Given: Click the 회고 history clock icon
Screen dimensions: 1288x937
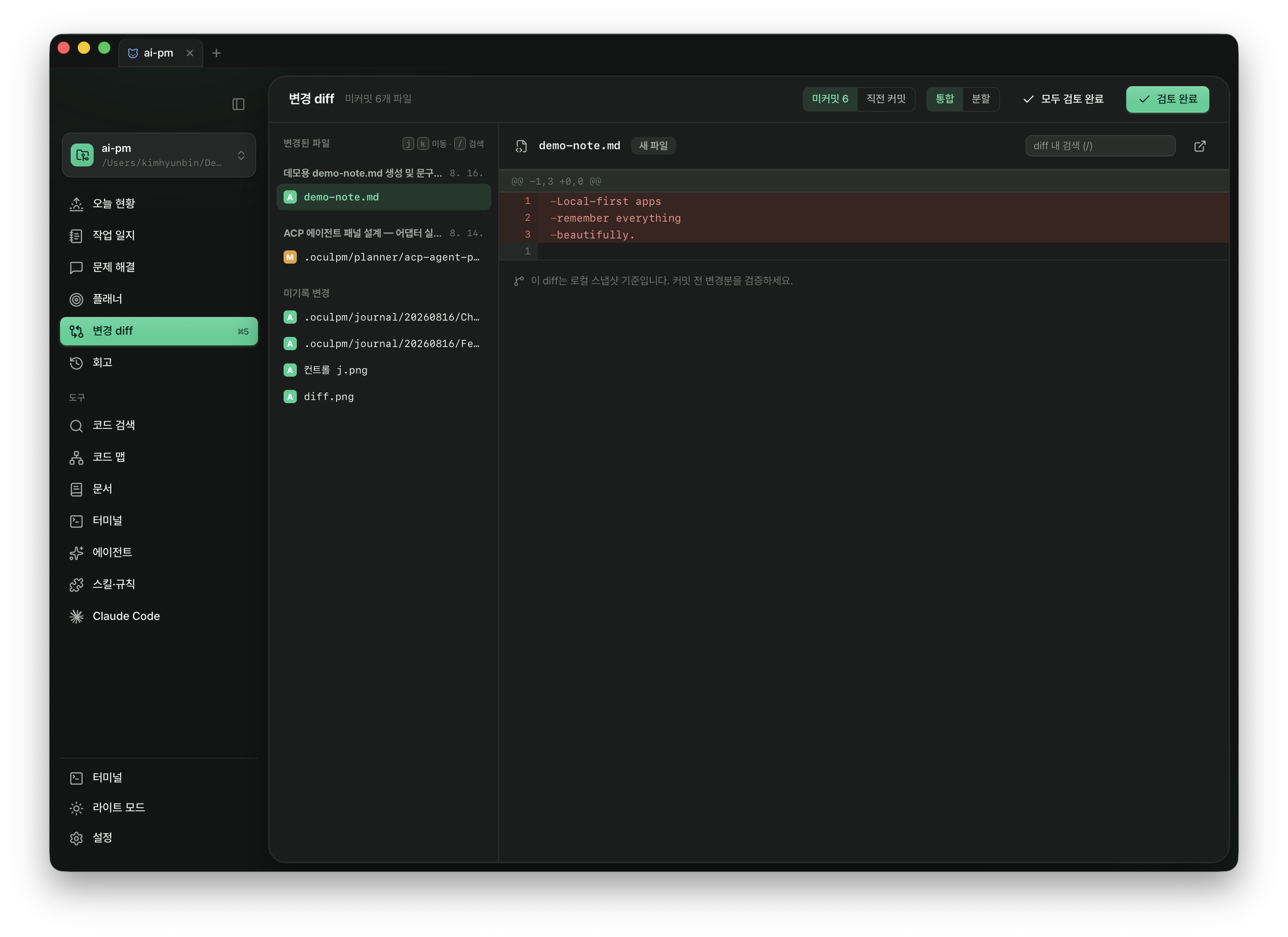Looking at the screenshot, I should pyautogui.click(x=76, y=363).
